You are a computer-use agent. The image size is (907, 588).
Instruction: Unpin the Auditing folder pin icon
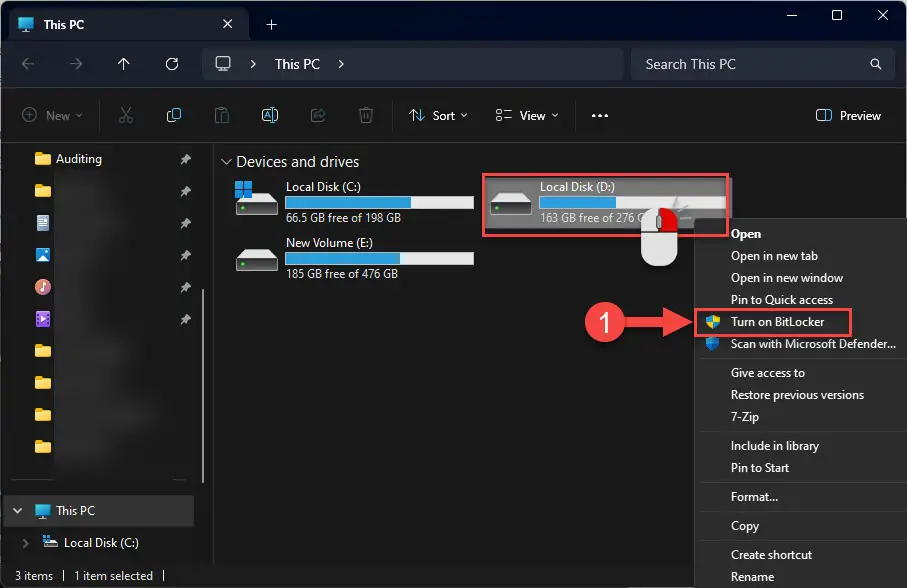[x=185, y=159]
